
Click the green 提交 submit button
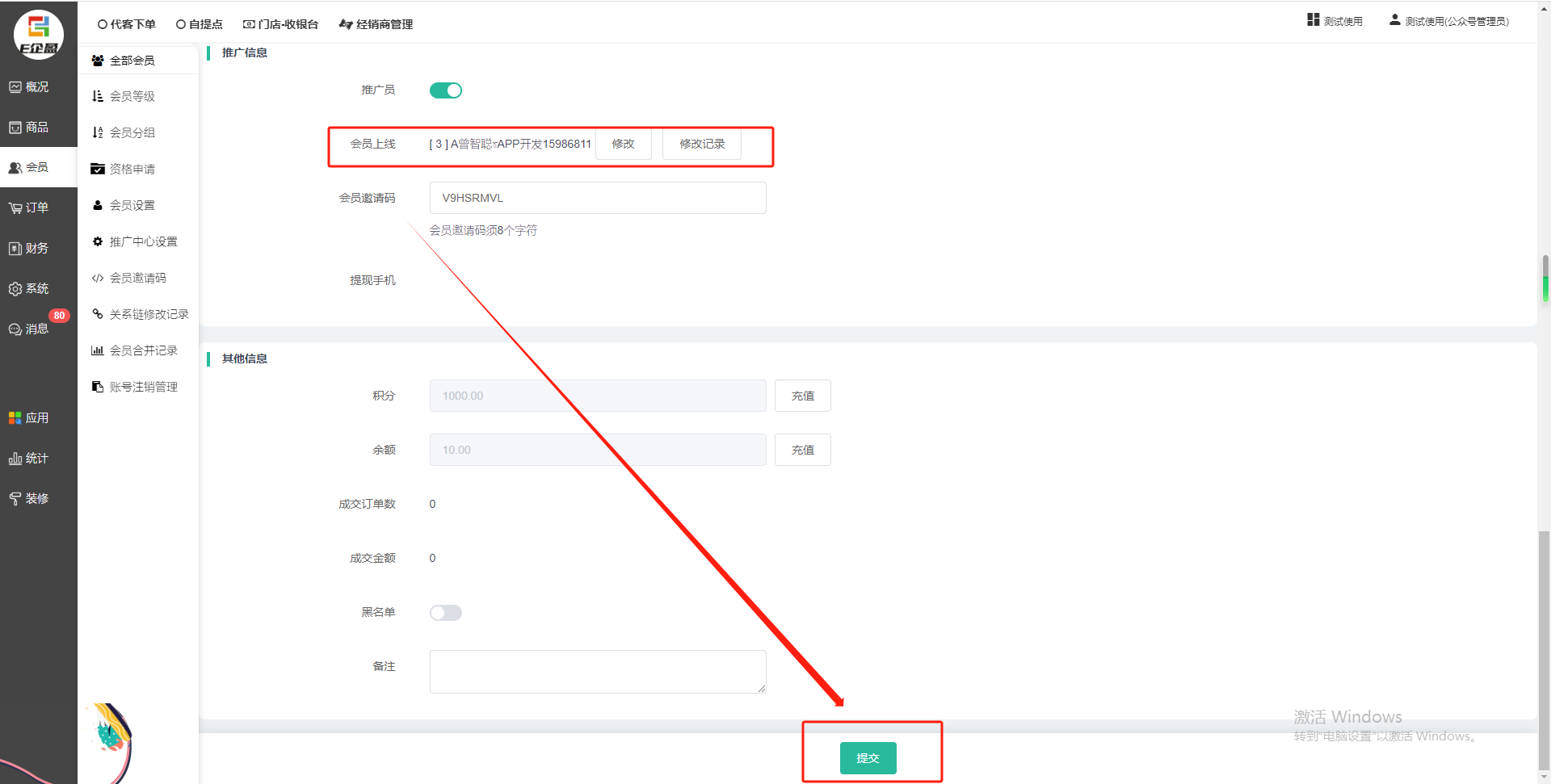coord(868,758)
